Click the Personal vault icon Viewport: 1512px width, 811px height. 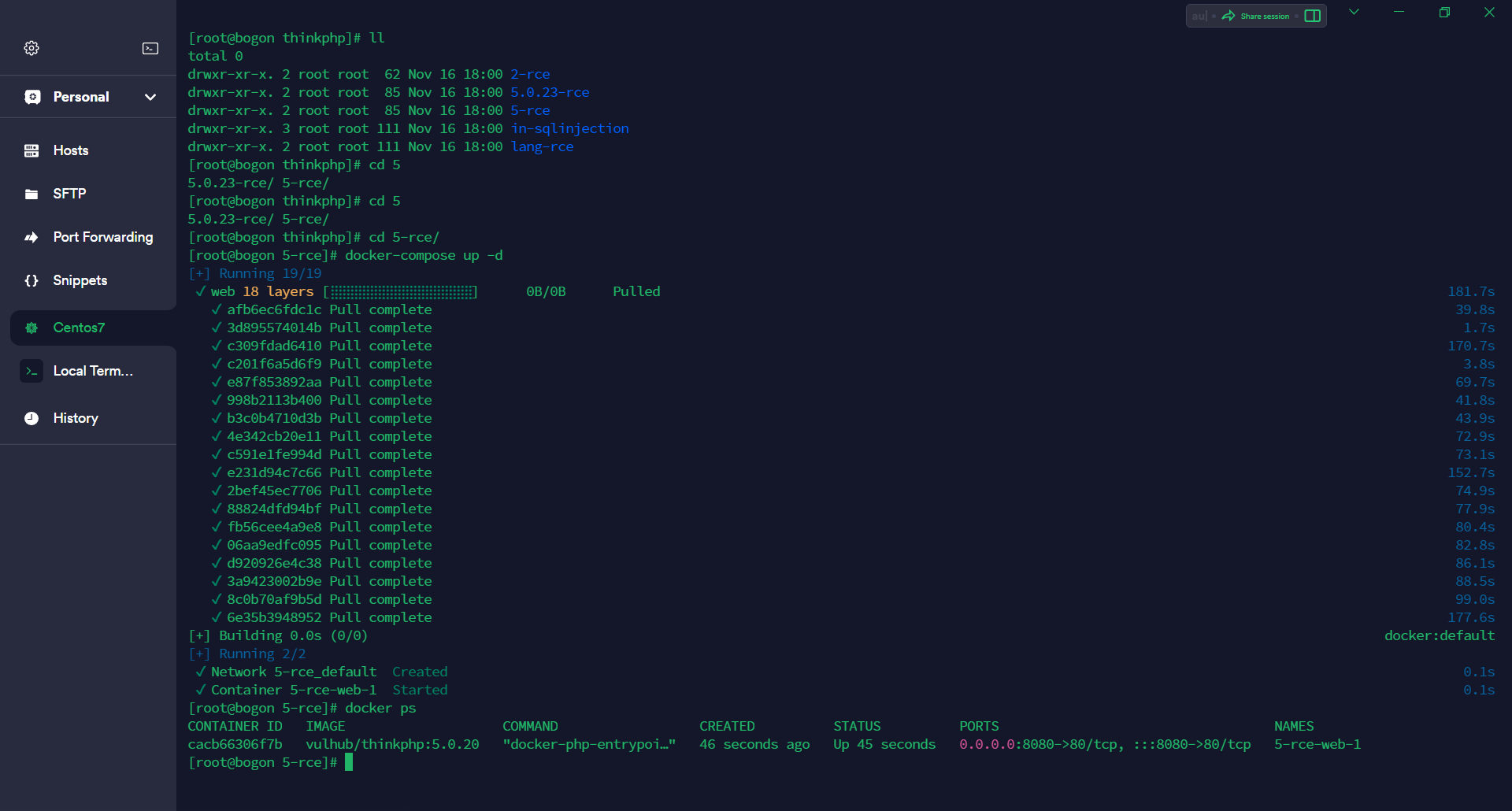[32, 97]
